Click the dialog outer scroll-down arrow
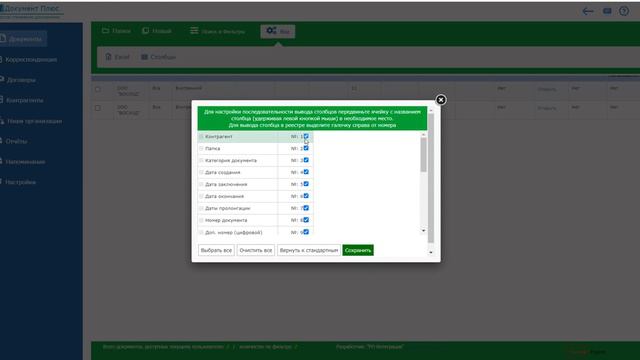640x360 pixels. coord(431,253)
